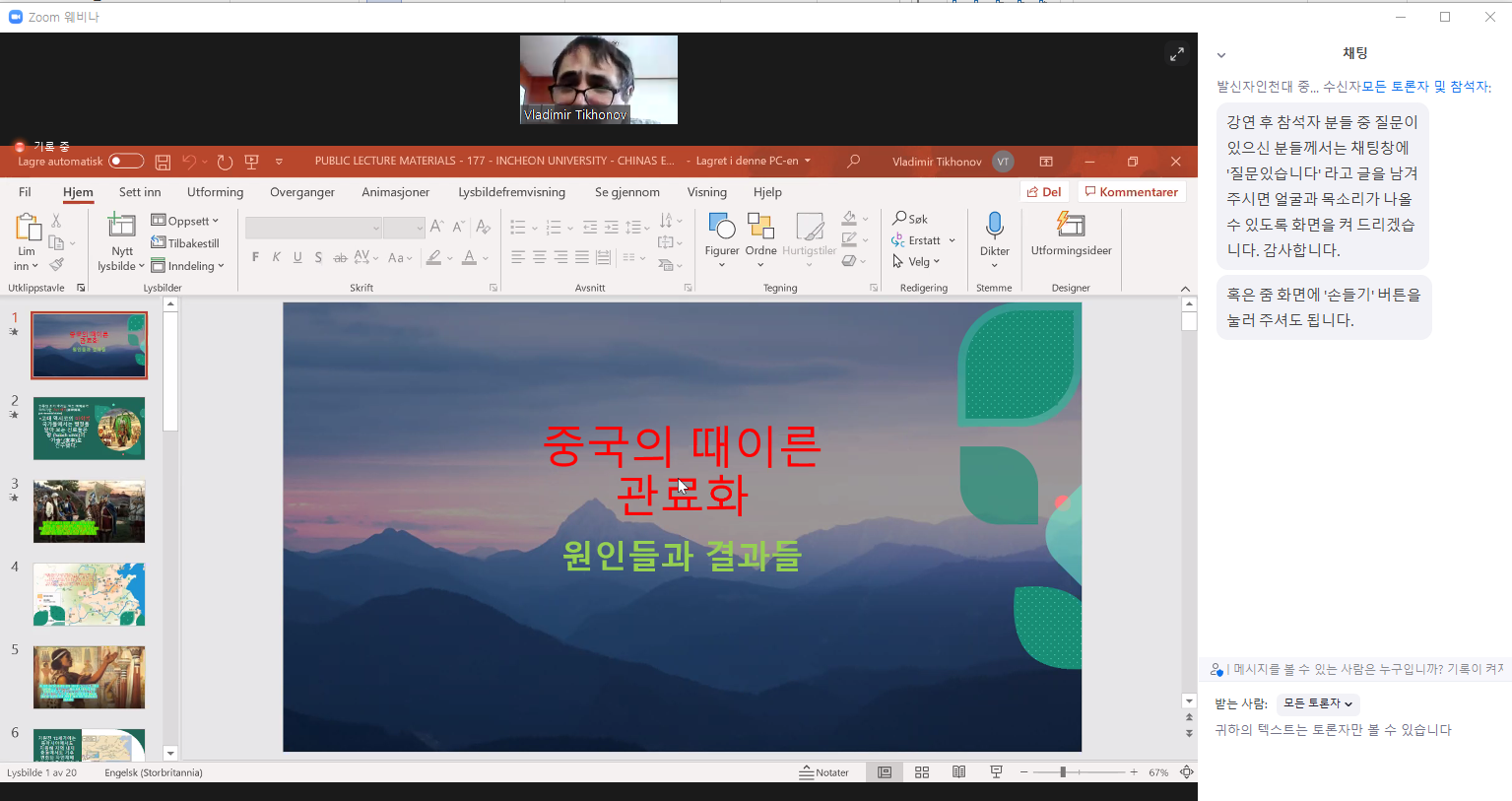Toggle underline U formatting

coord(297,257)
